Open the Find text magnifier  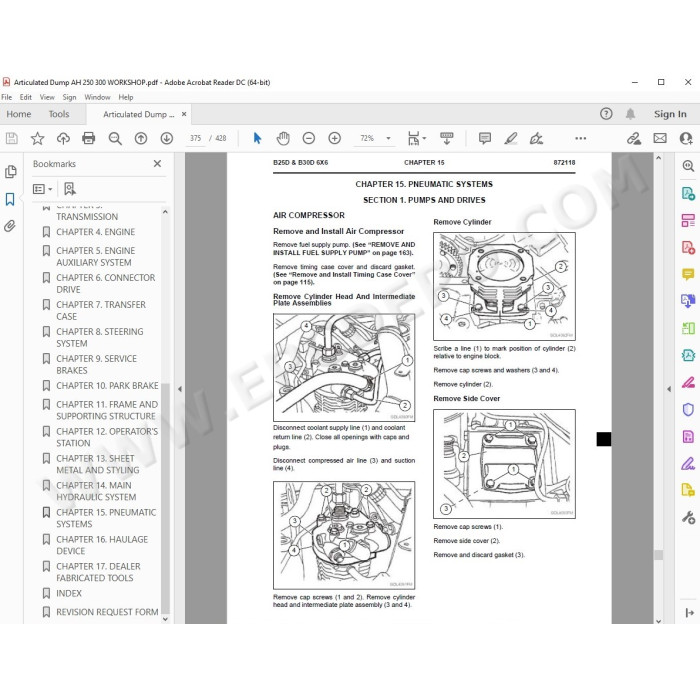tap(115, 138)
